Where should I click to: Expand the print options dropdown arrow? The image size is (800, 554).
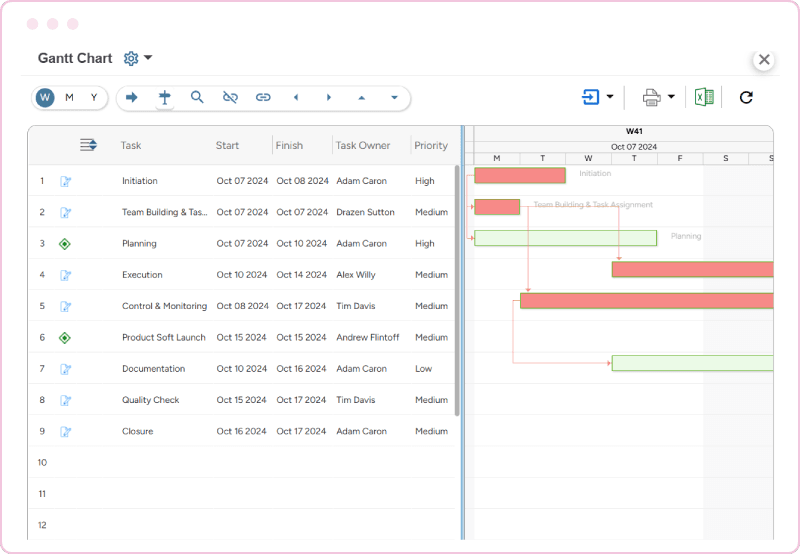tap(671, 97)
